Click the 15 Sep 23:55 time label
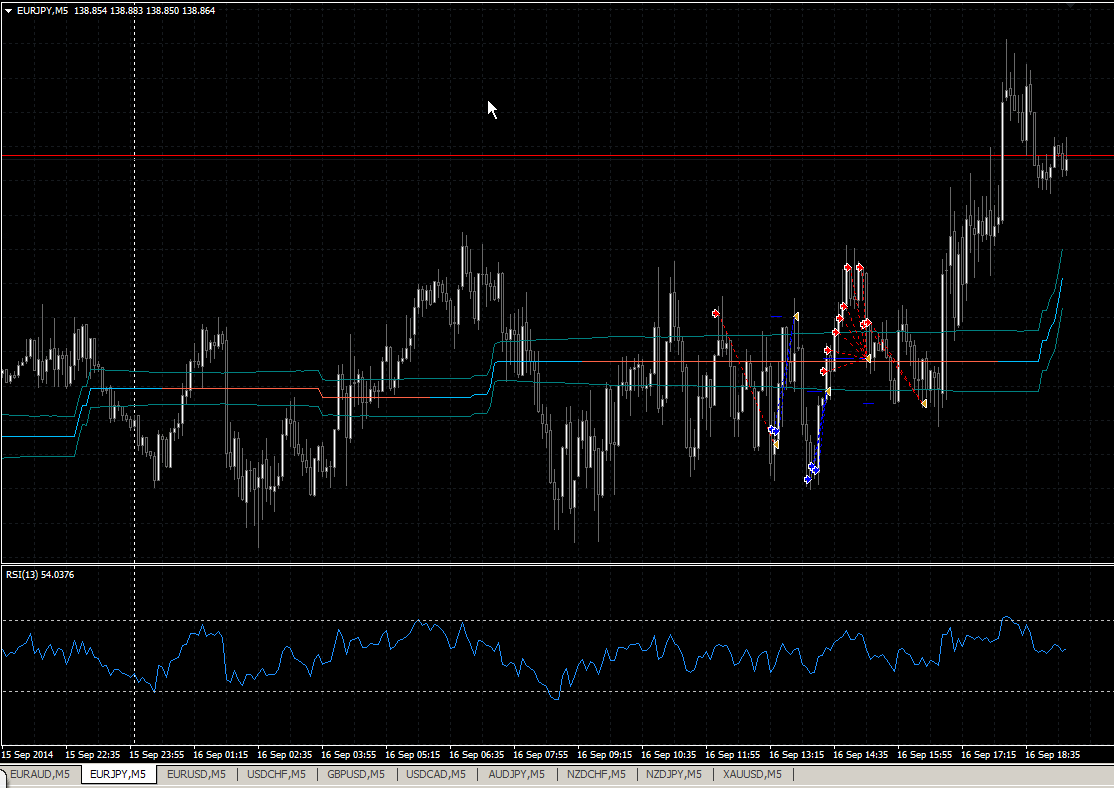 coord(156,755)
